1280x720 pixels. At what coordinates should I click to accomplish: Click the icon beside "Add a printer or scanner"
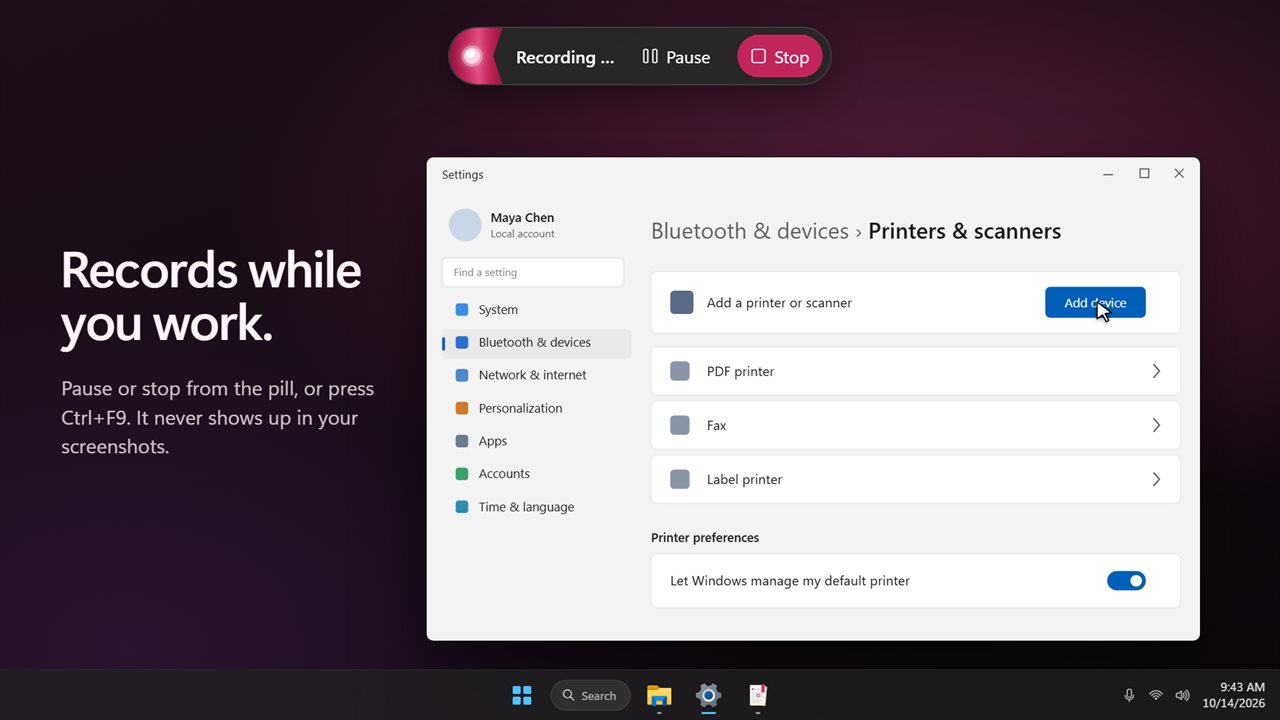click(681, 302)
